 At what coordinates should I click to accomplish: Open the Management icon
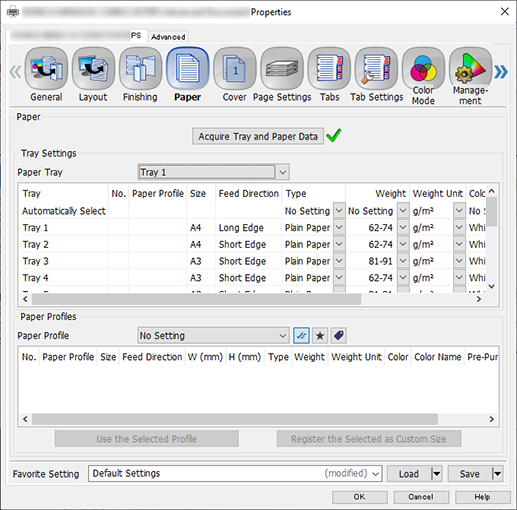(x=470, y=69)
